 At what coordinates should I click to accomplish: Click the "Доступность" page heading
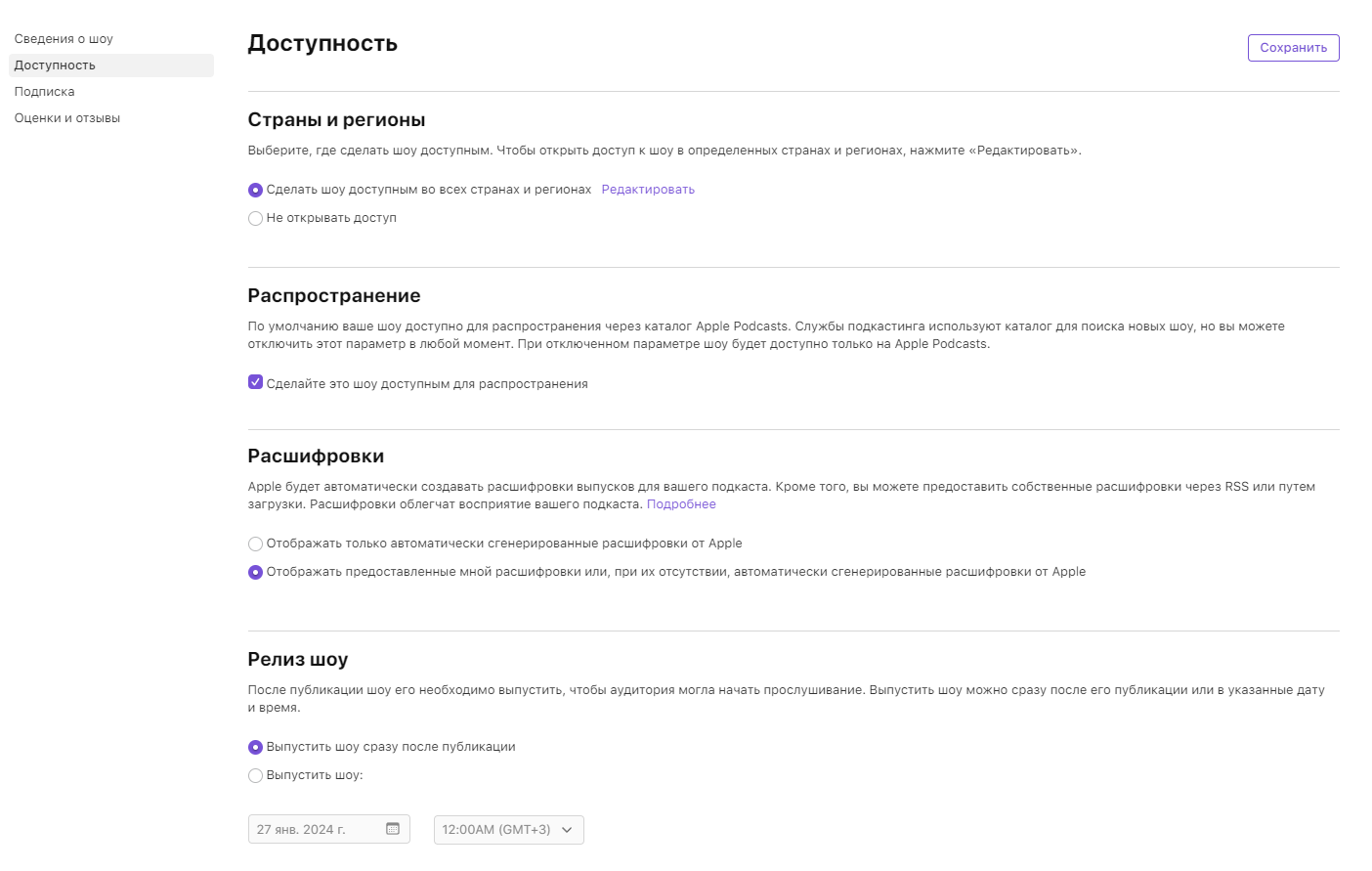322,43
